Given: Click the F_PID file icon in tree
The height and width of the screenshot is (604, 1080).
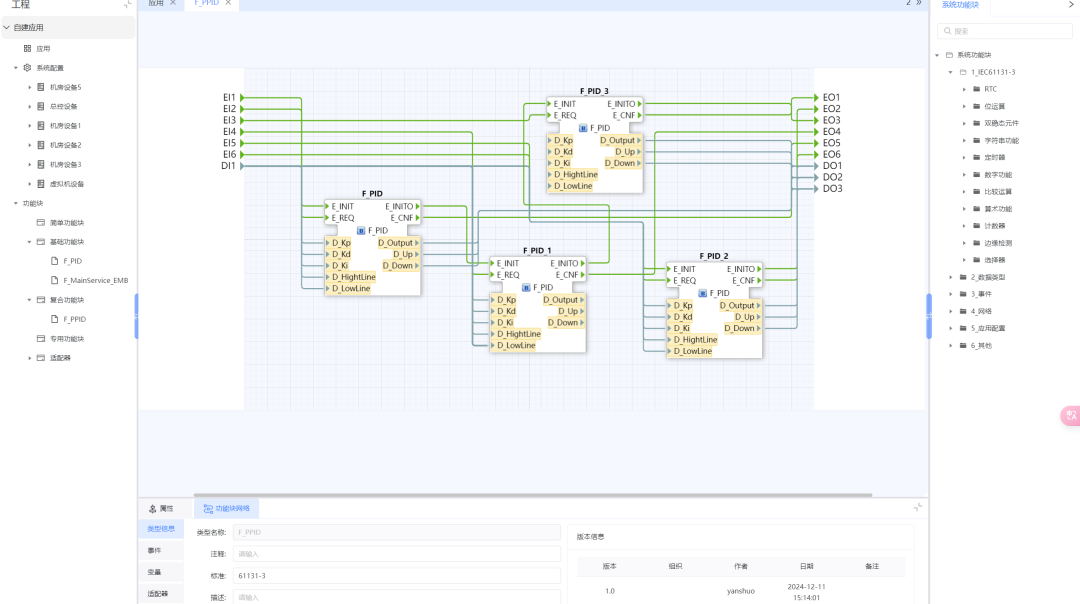Looking at the screenshot, I should pyautogui.click(x=55, y=261).
